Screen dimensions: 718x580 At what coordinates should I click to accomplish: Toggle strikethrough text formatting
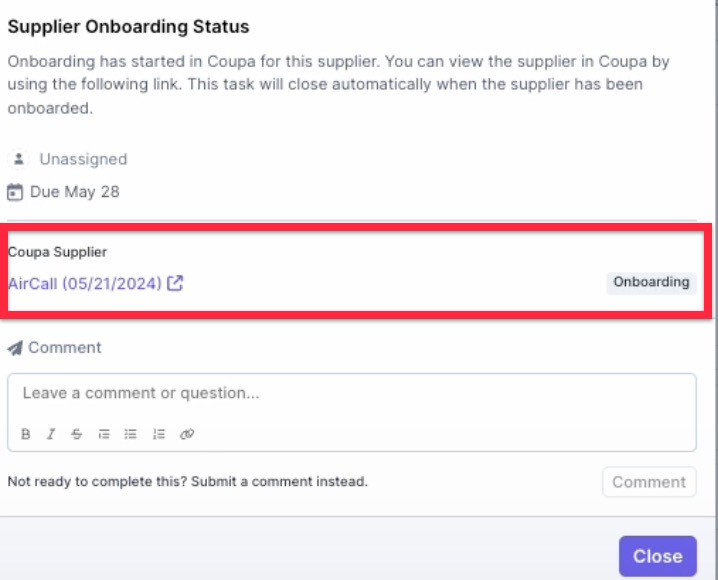point(76,434)
